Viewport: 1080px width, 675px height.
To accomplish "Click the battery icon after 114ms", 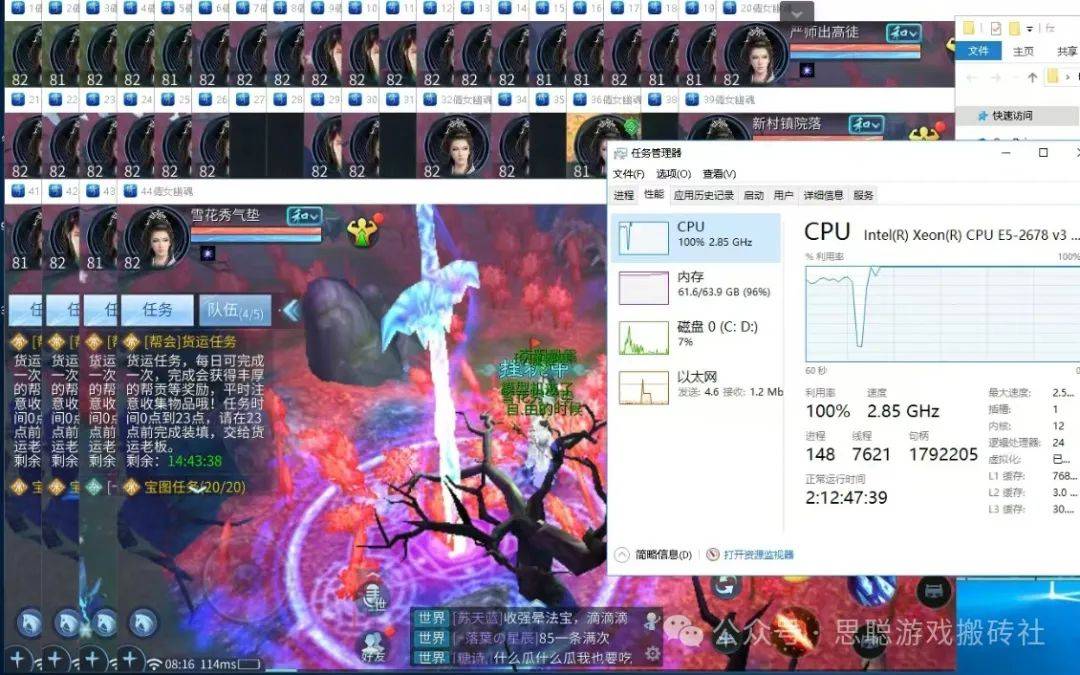I will [x=249, y=665].
